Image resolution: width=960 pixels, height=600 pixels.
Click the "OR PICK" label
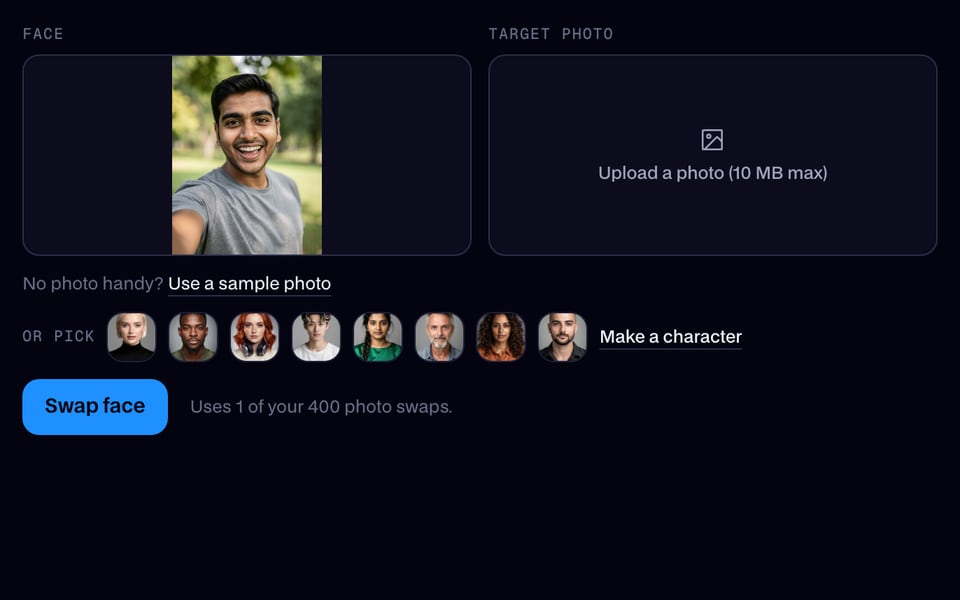(58, 336)
